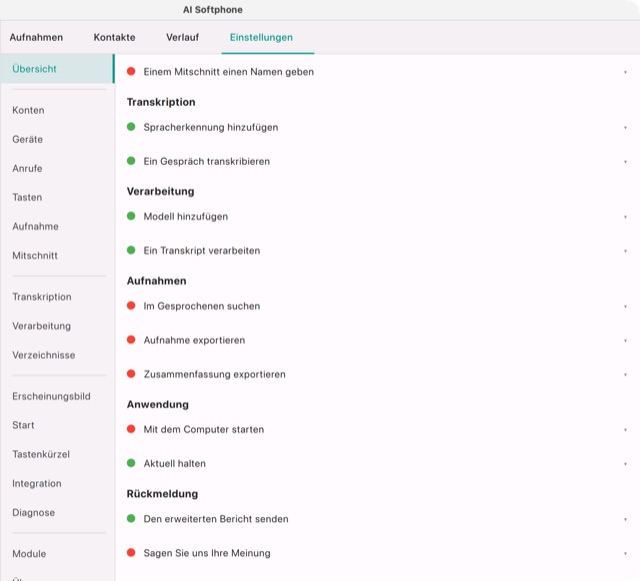Open Verarbeitung in the sidebar
This screenshot has width=640, height=581.
point(41,326)
